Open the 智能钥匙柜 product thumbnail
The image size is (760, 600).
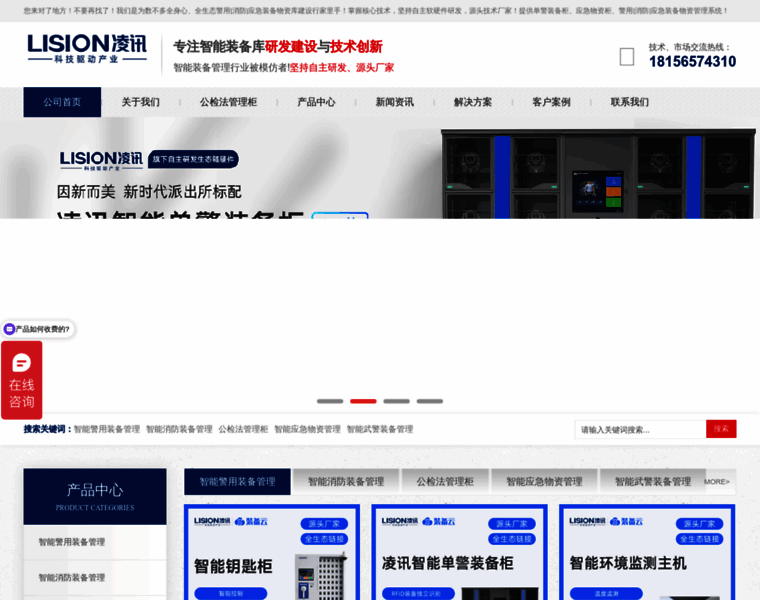coord(258,552)
